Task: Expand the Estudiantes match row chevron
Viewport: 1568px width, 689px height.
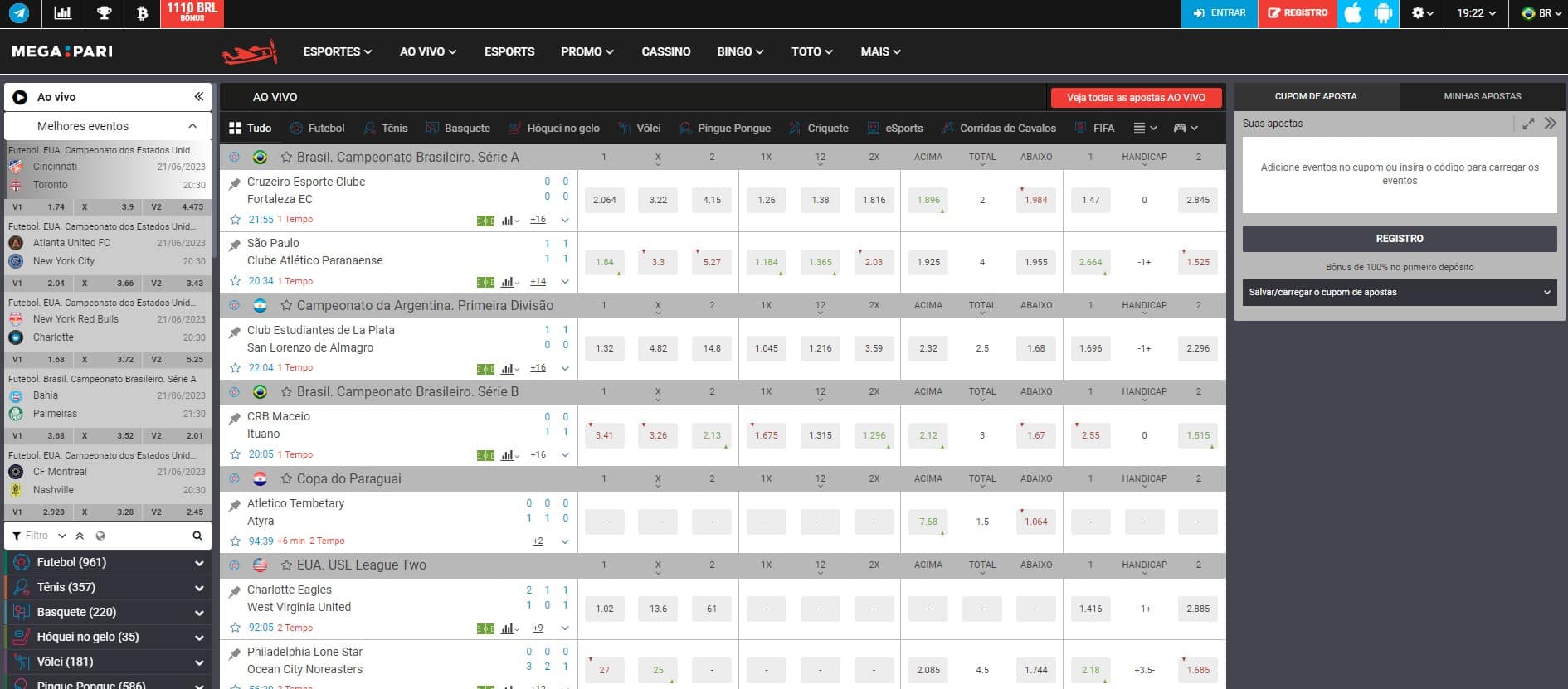Action: tap(565, 368)
